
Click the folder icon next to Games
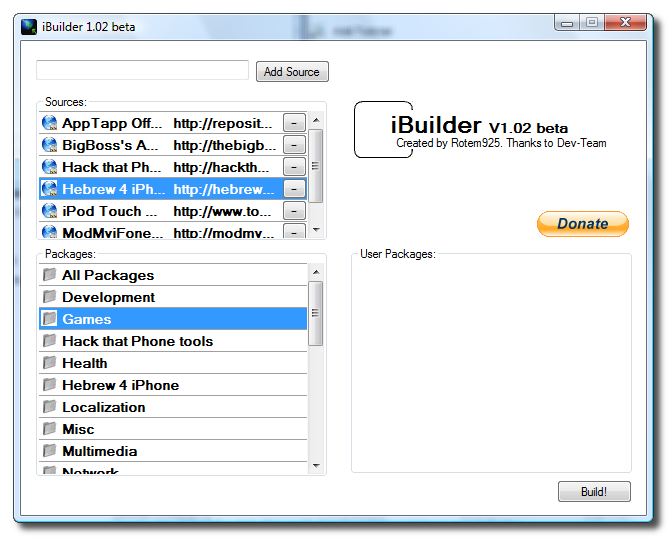pyautogui.click(x=49, y=319)
